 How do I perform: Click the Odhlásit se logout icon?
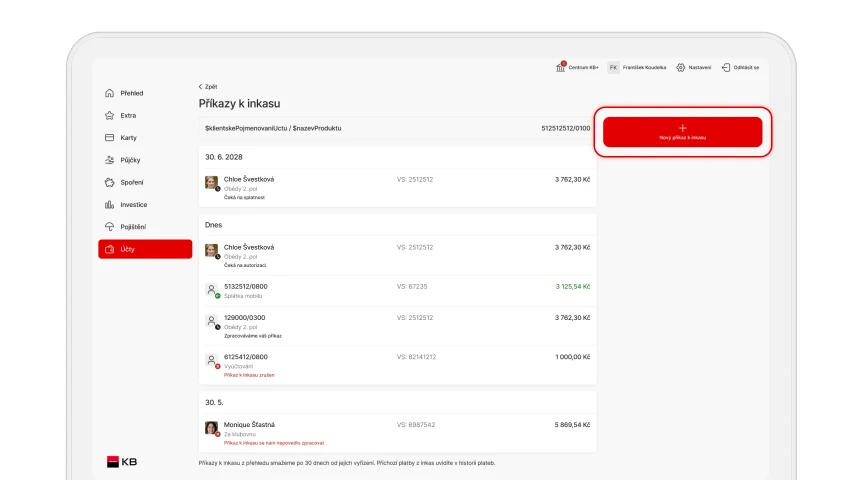726,67
